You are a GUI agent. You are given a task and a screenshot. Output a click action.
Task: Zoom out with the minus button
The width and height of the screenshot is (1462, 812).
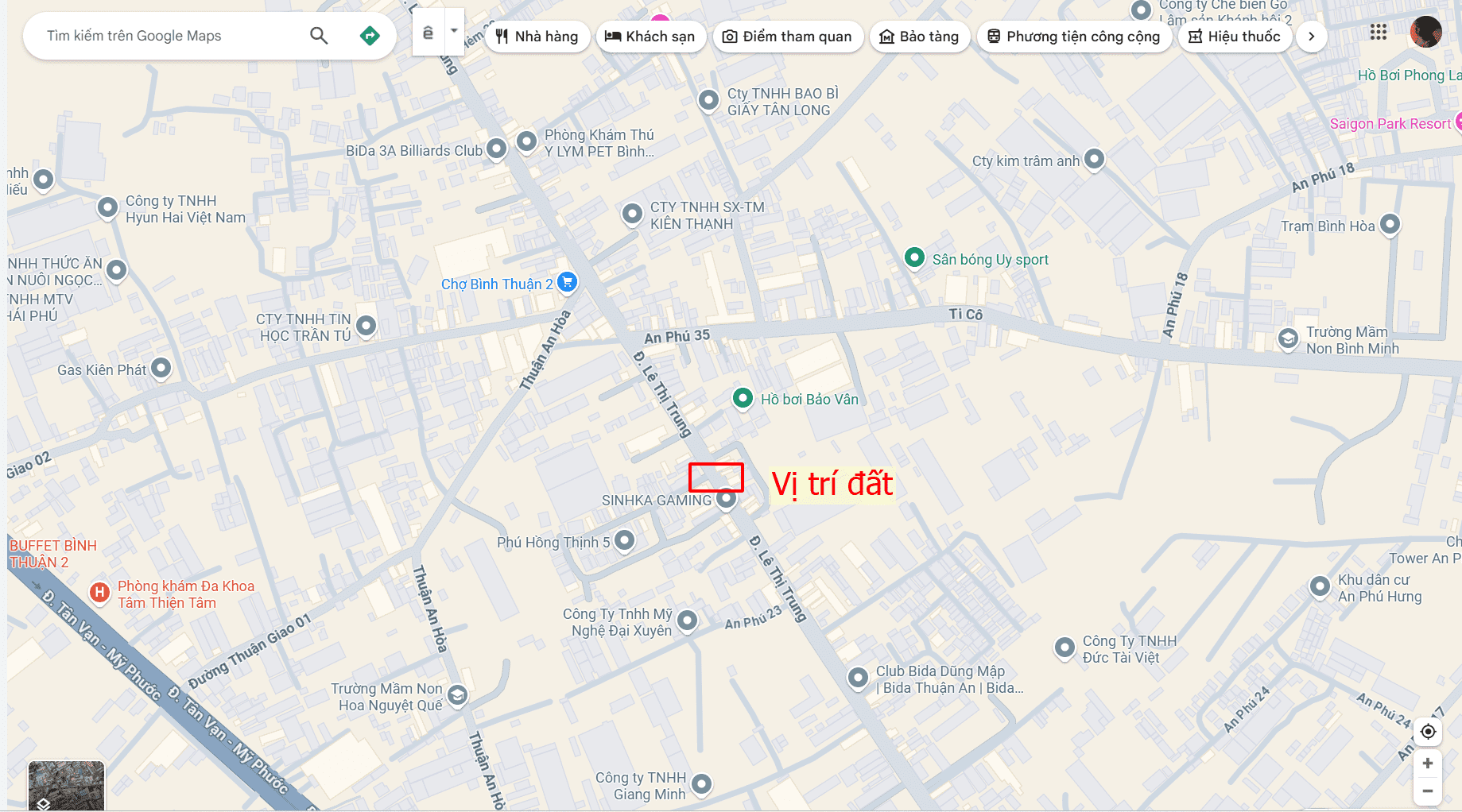(x=1428, y=791)
